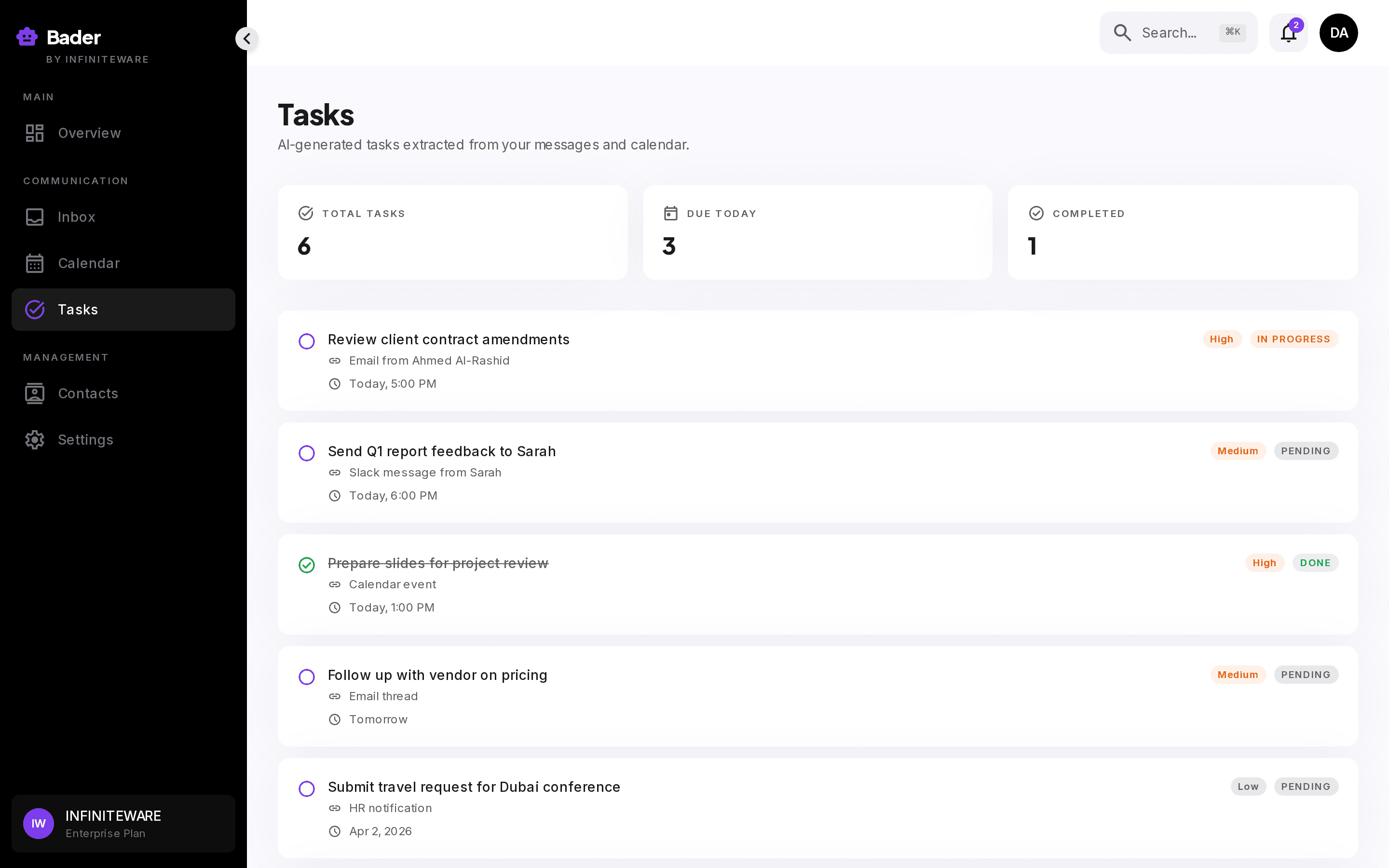Open the Overview page
Viewport: 1389px width, 868px height.
(x=123, y=133)
